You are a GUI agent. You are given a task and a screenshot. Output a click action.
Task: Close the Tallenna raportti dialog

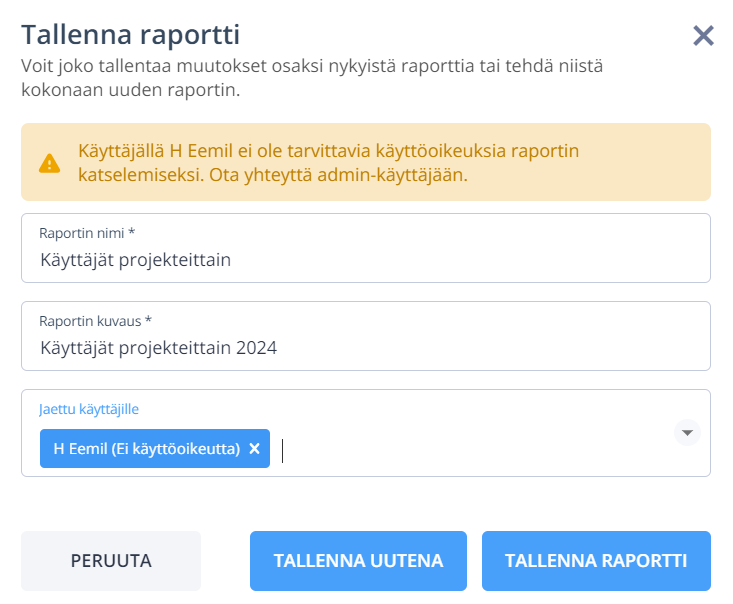point(703,36)
